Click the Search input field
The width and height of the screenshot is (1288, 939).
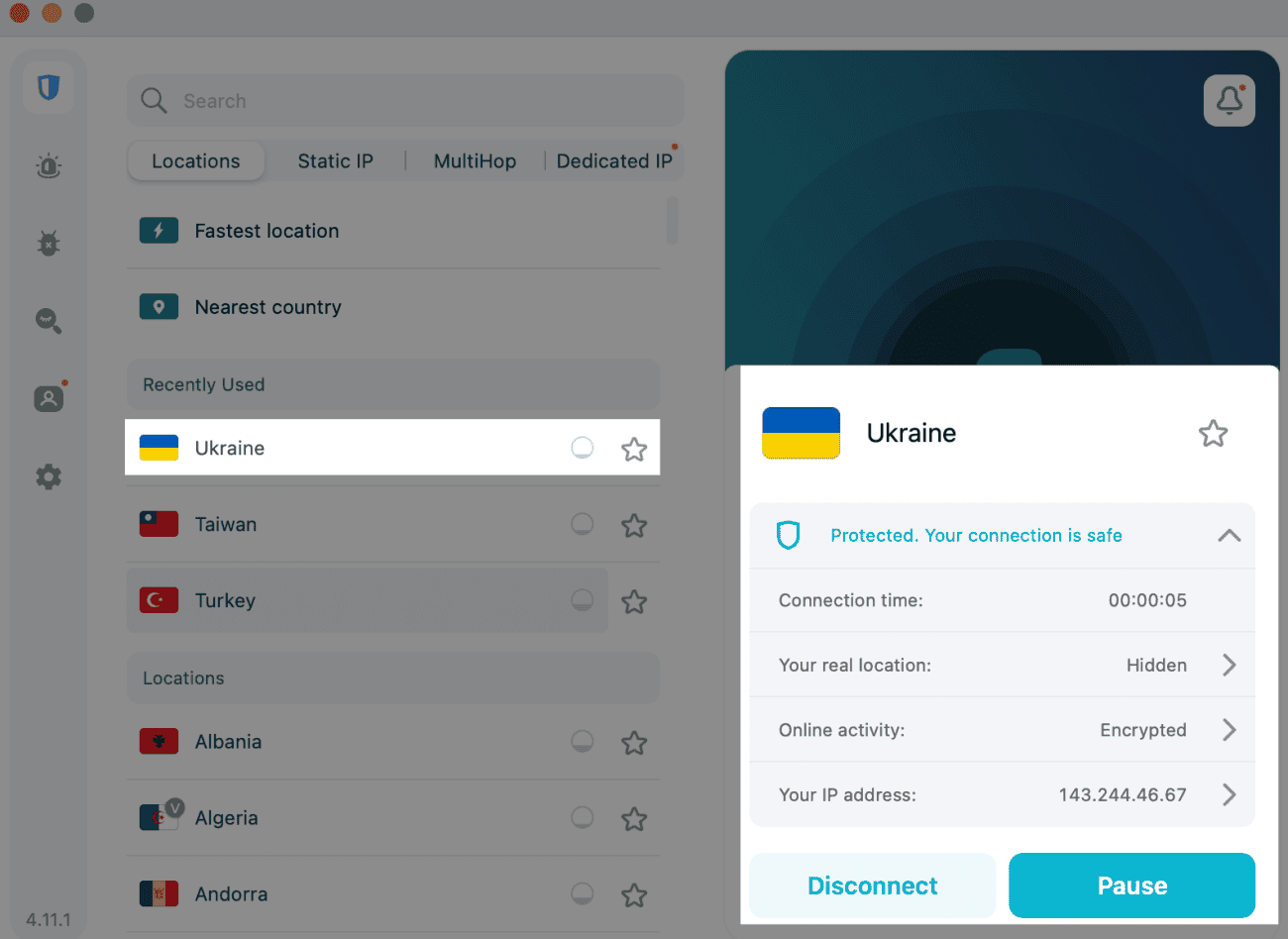click(405, 100)
